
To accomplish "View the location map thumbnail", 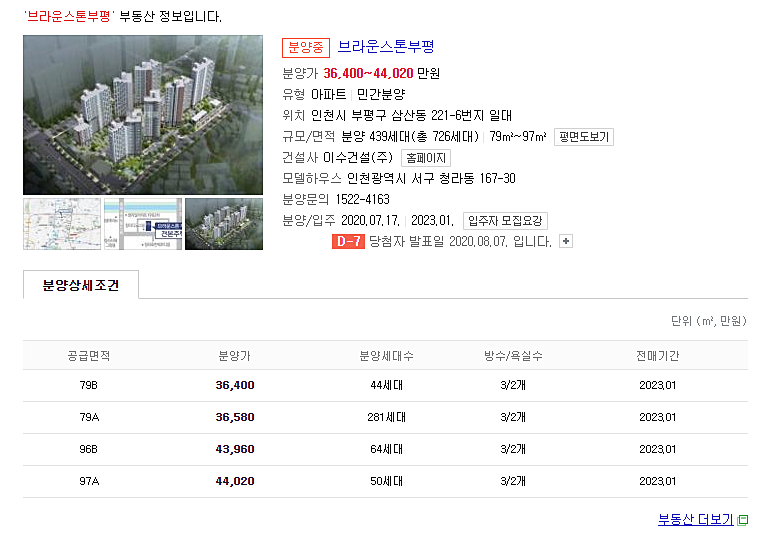I will 62,224.
